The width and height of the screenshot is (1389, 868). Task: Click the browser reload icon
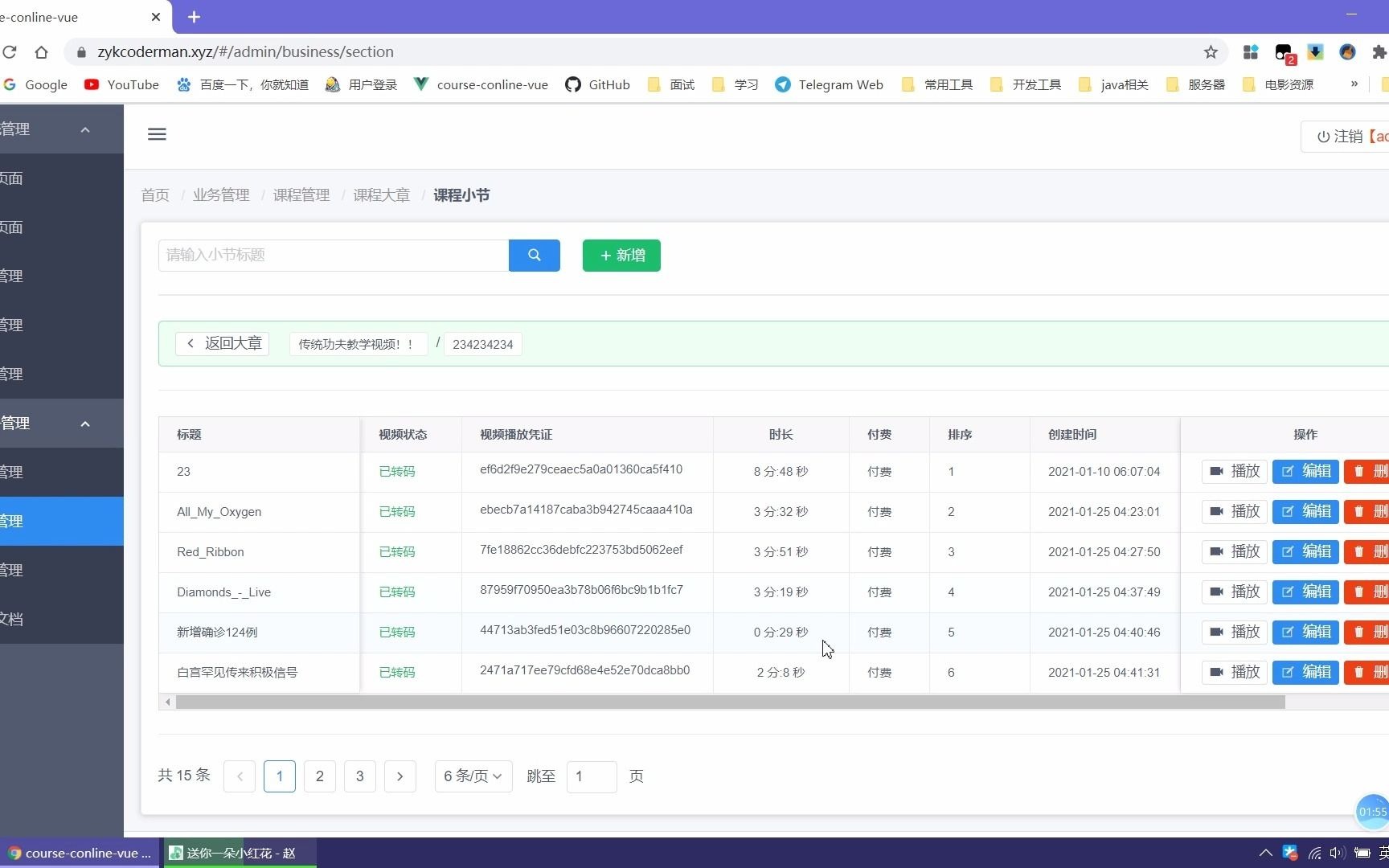tap(10, 52)
